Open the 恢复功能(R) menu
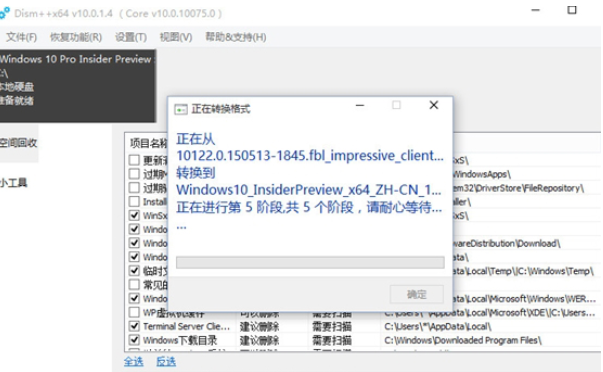Image resolution: width=603 pixels, height=372 pixels. tap(76, 37)
